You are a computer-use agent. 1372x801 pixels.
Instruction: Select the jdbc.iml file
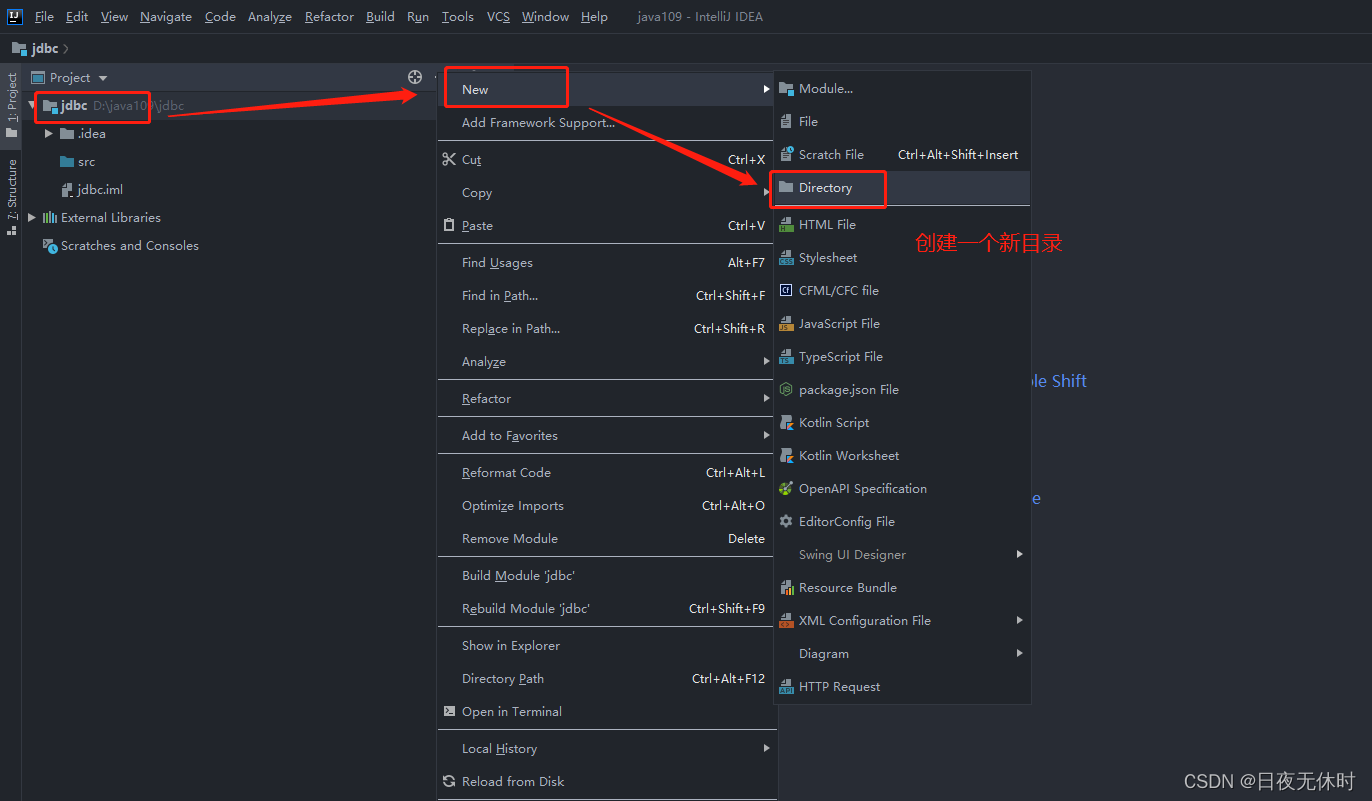click(91, 189)
